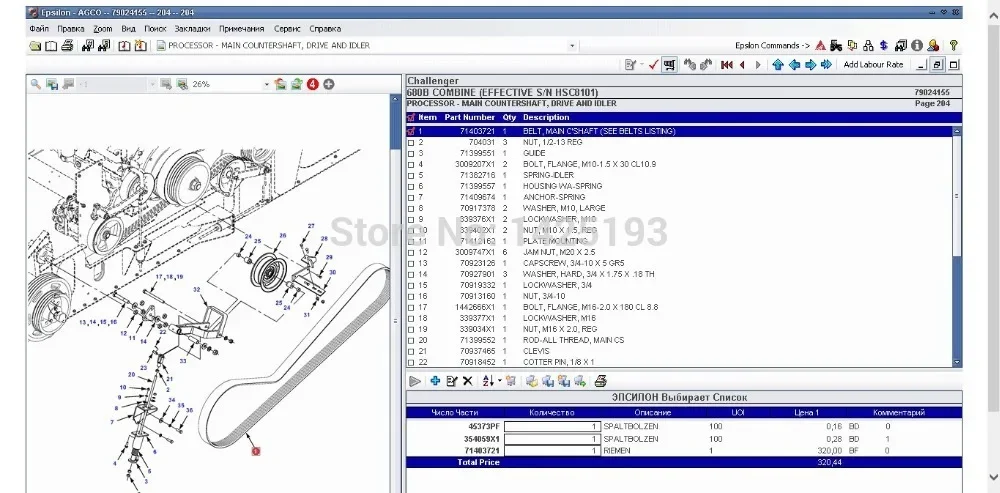Select the row BOLT, FLANGE, M10-1.5 X 30 CL10.9

click(x=679, y=165)
